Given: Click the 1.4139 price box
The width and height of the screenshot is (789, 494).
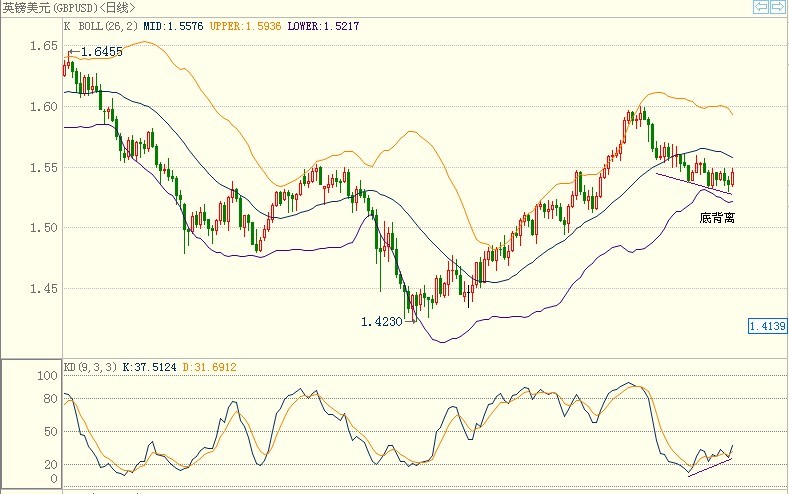Looking at the screenshot, I should point(767,326).
